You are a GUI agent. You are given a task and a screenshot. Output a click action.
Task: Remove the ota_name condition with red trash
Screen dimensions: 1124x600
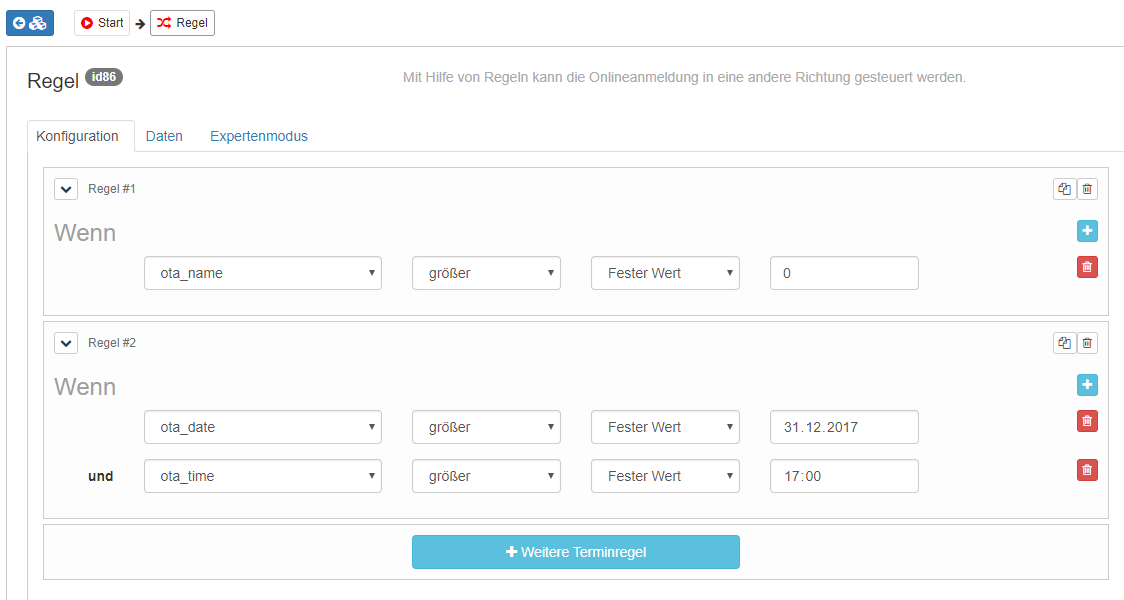[x=1087, y=267]
